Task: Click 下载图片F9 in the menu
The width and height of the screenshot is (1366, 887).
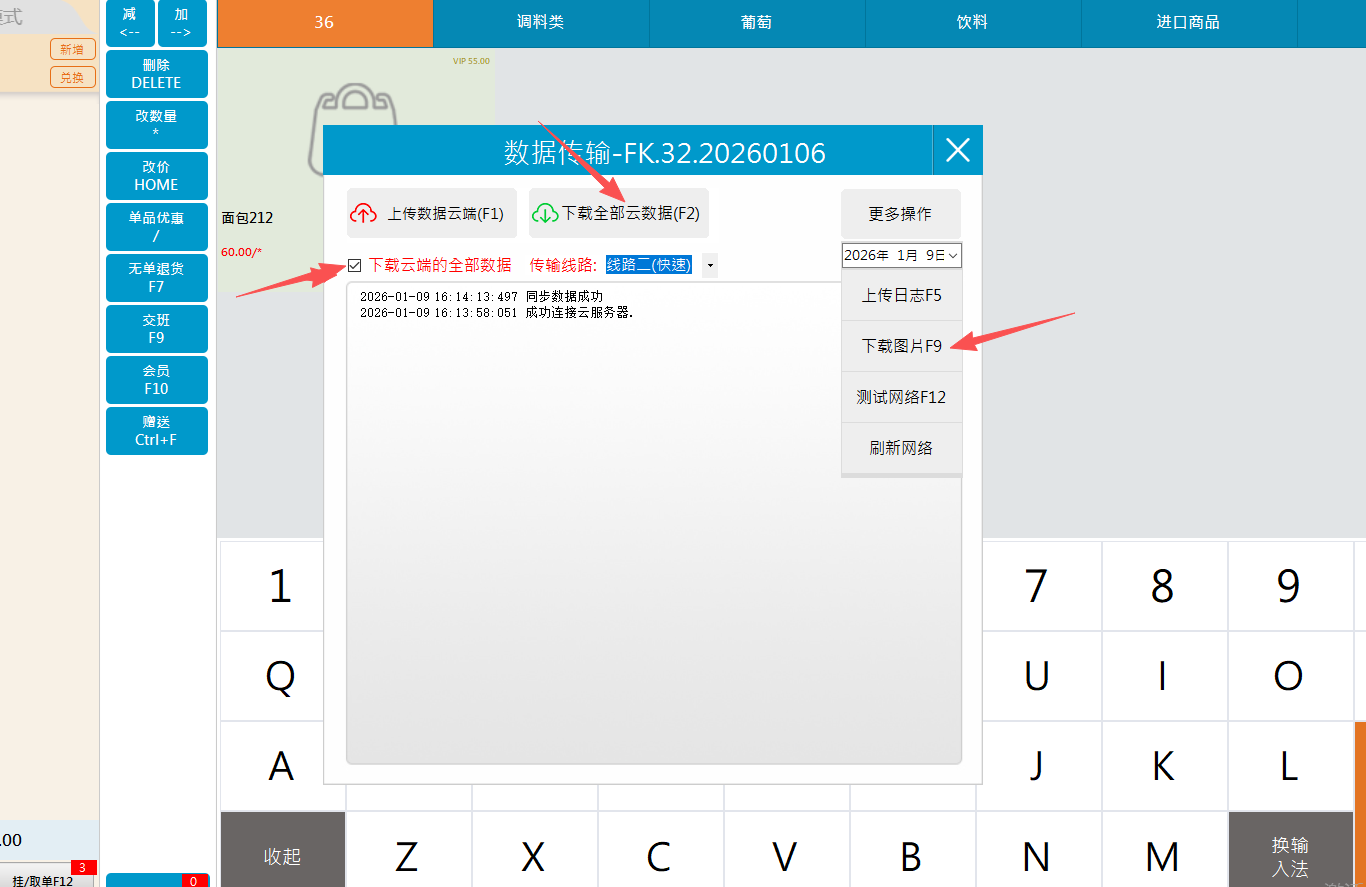Action: click(x=901, y=346)
